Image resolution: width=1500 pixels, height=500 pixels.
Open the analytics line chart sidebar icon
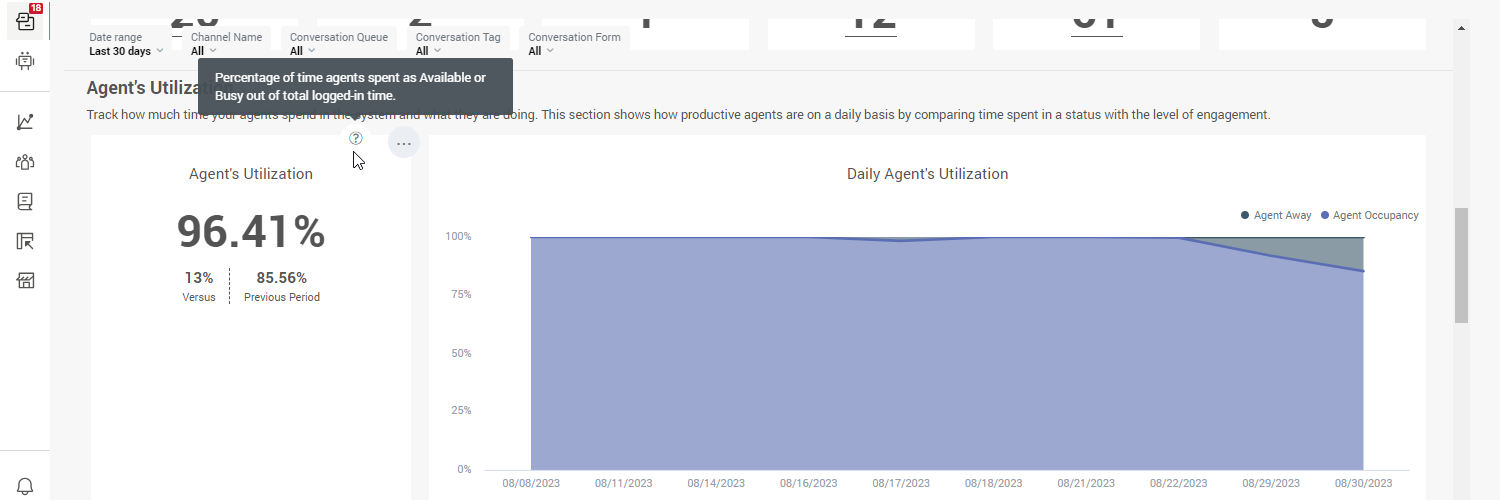point(25,122)
